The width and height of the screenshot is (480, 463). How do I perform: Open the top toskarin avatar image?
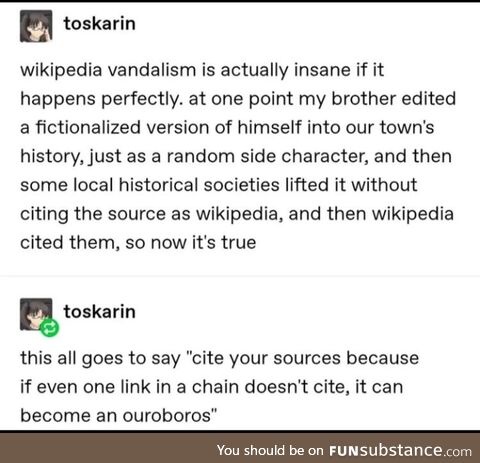36,26
